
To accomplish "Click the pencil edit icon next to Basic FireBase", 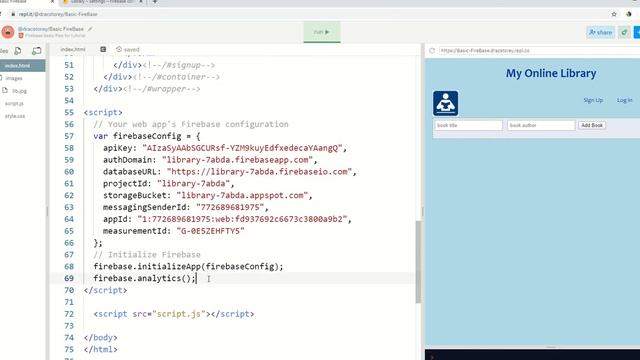I will pos(90,29).
